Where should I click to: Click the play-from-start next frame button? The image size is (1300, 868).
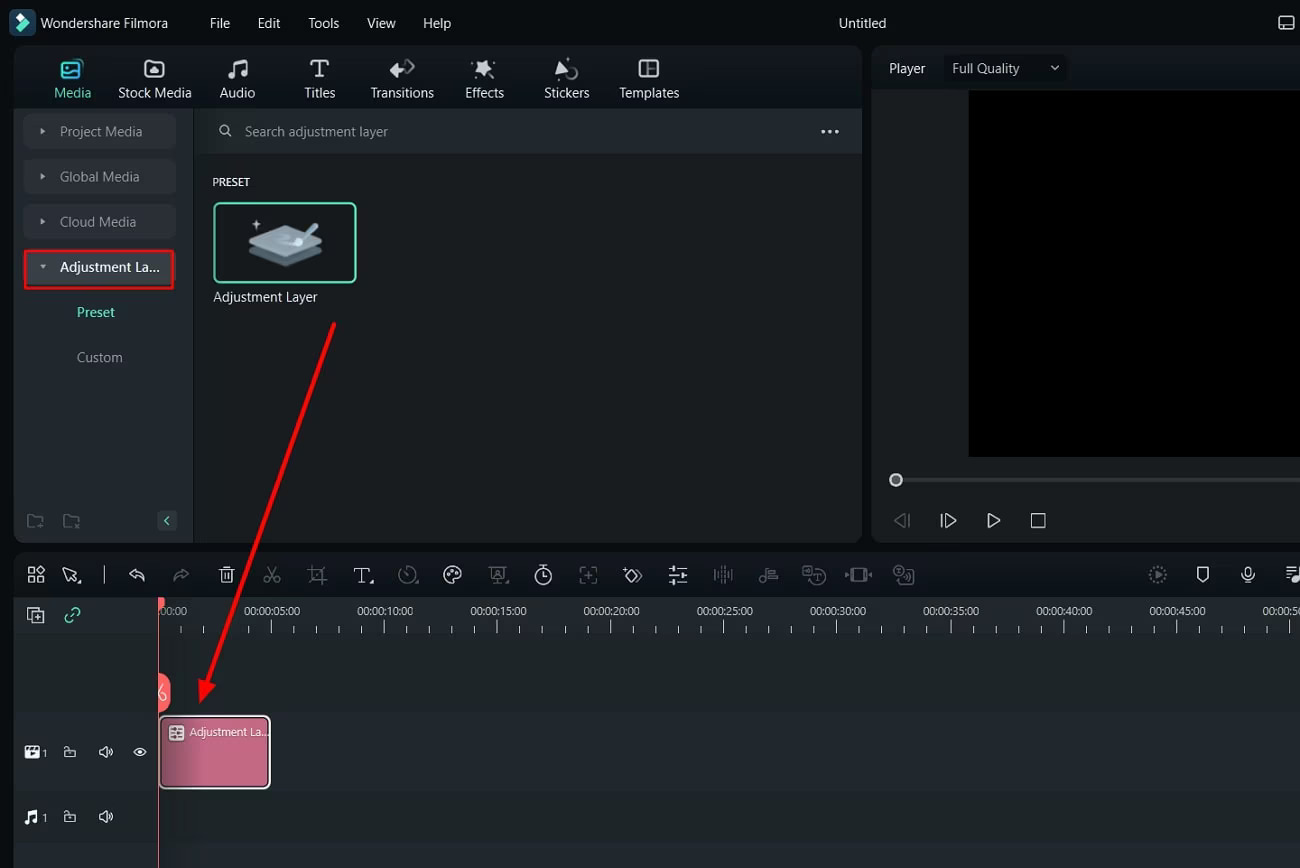[948, 520]
